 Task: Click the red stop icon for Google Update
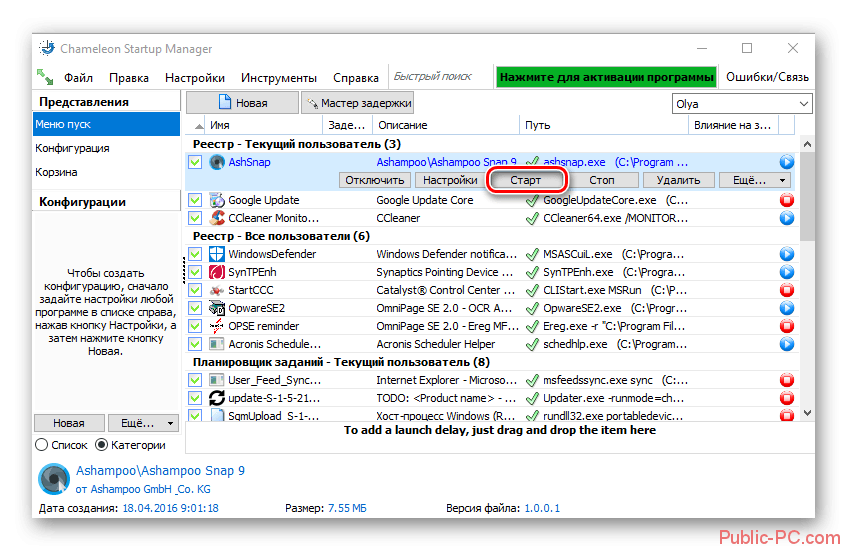786,200
